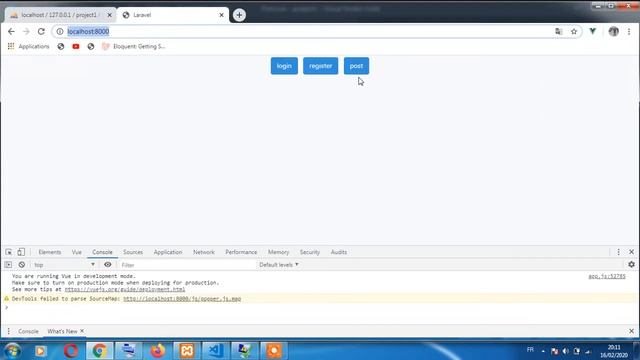
Task: Switch to the Vue devtools panel
Action: tap(77, 252)
